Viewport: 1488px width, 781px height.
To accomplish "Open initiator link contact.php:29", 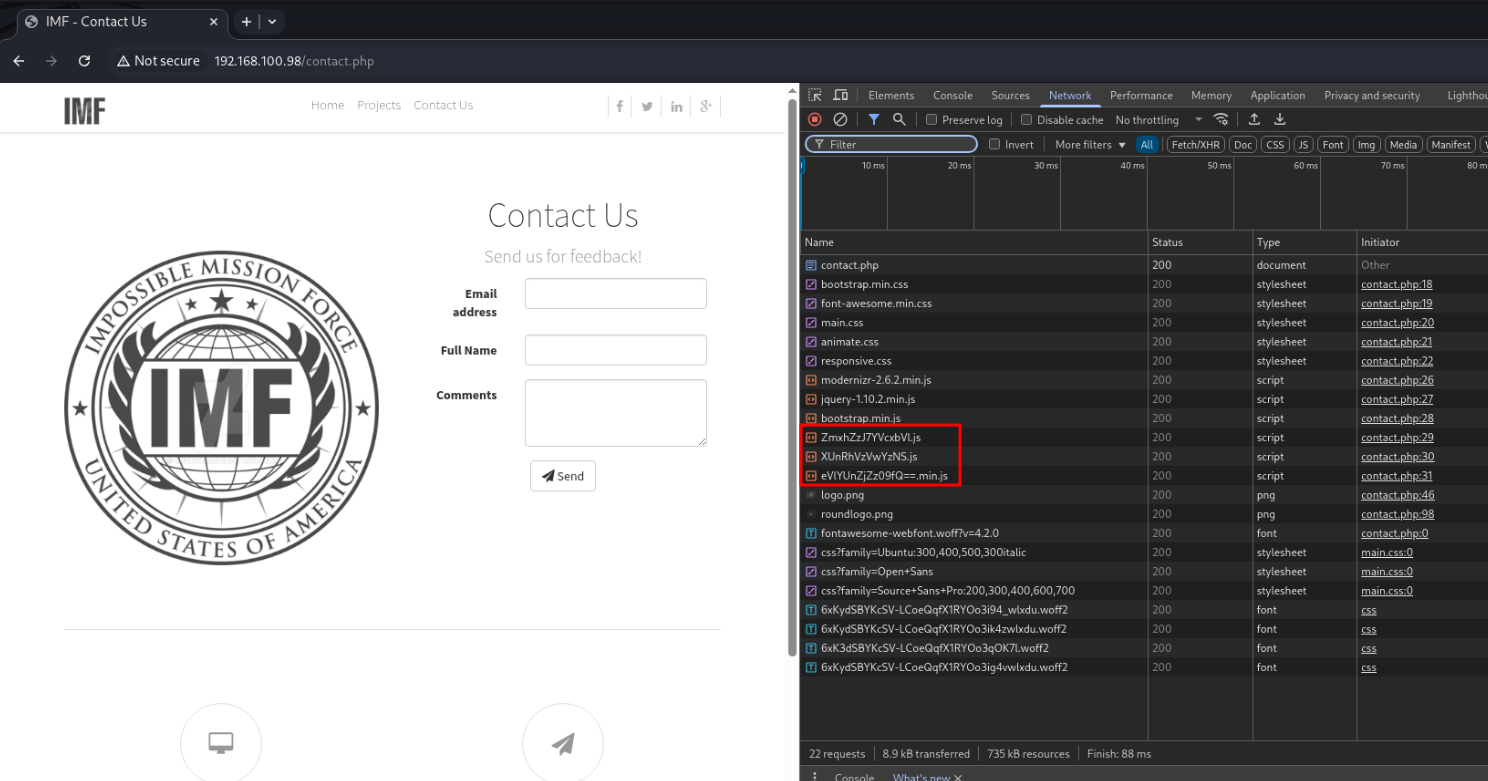I will click(x=1396, y=437).
